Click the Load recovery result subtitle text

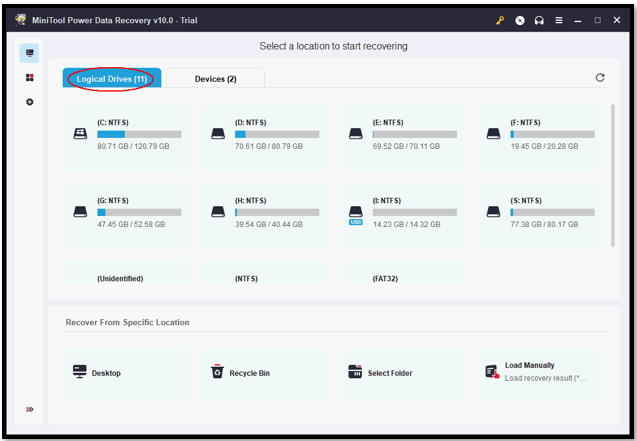[545, 378]
